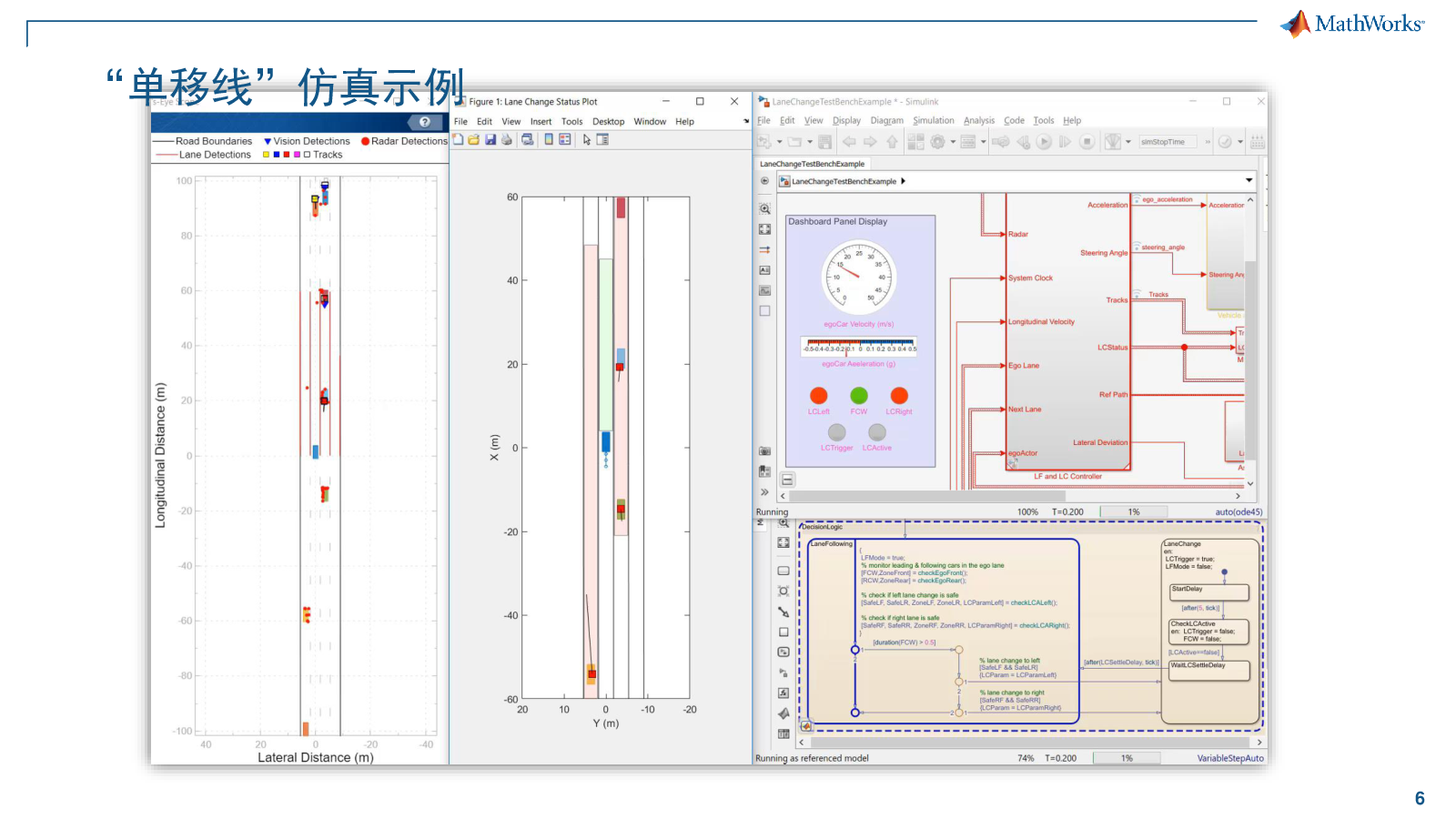Open Model Advisor dropdown arrow
This screenshot has height=819, width=1456.
pos(1240,142)
